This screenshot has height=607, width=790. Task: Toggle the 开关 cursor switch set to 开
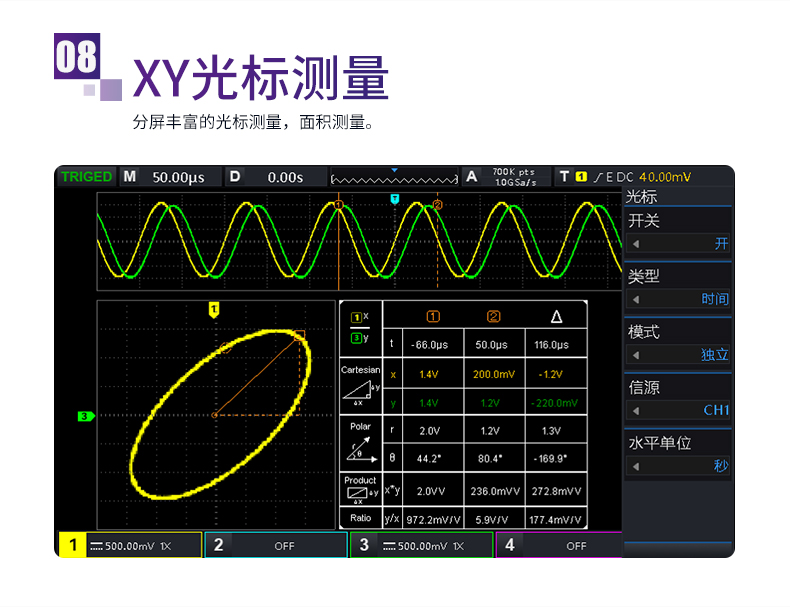coord(678,244)
